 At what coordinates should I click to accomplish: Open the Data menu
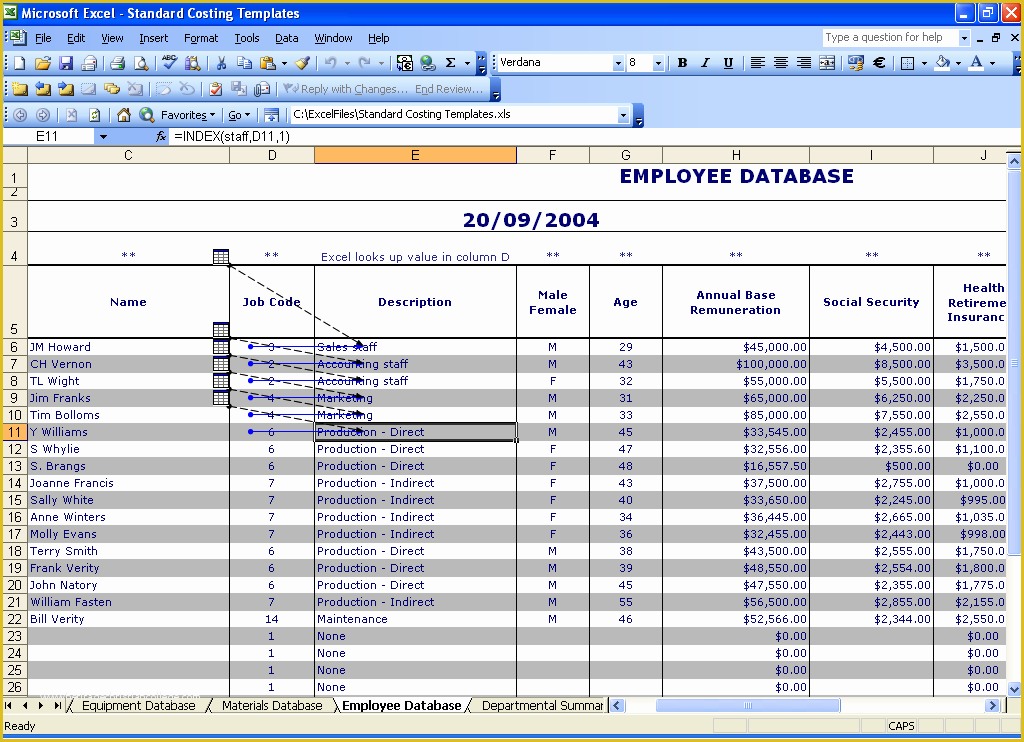(286, 38)
